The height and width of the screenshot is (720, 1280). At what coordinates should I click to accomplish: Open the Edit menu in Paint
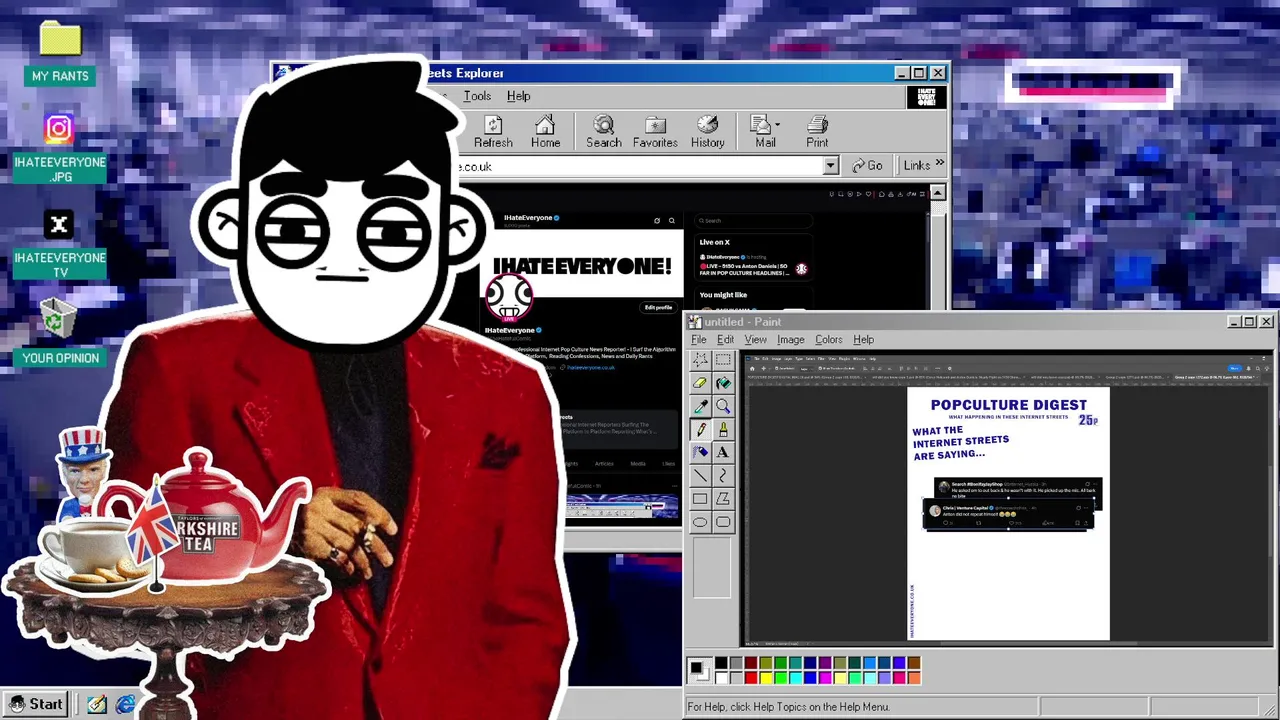pyautogui.click(x=725, y=340)
